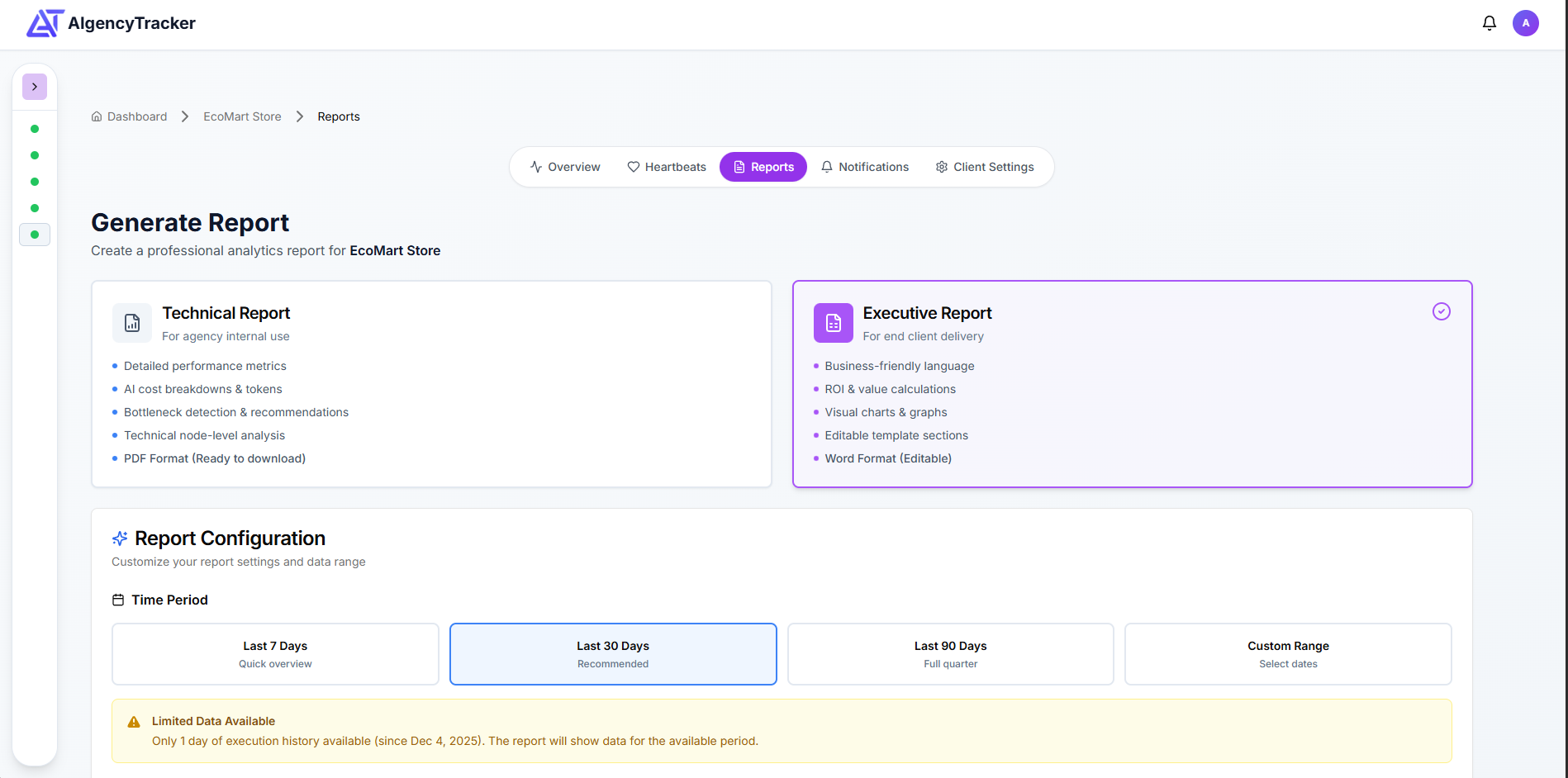This screenshot has height=778, width=1568.
Task: Go to Client Settings tab
Action: pos(985,167)
